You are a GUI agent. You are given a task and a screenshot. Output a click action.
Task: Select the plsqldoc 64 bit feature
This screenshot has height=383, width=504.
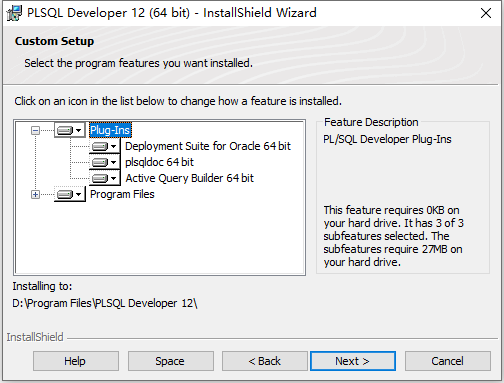159,162
